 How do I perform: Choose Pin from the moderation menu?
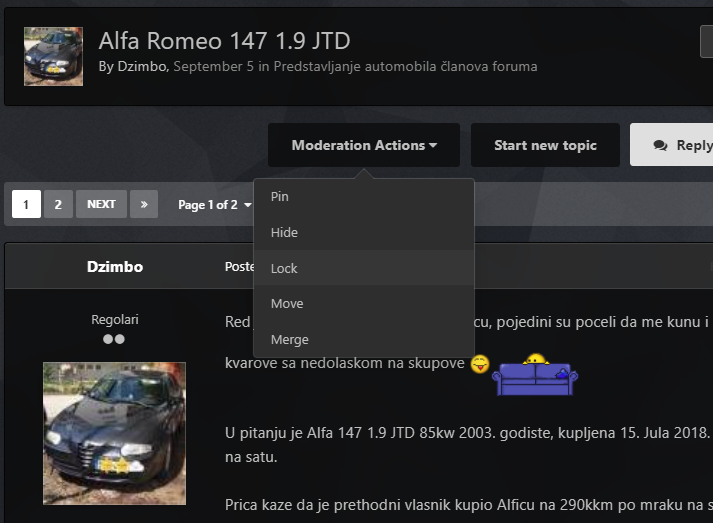[364, 196]
